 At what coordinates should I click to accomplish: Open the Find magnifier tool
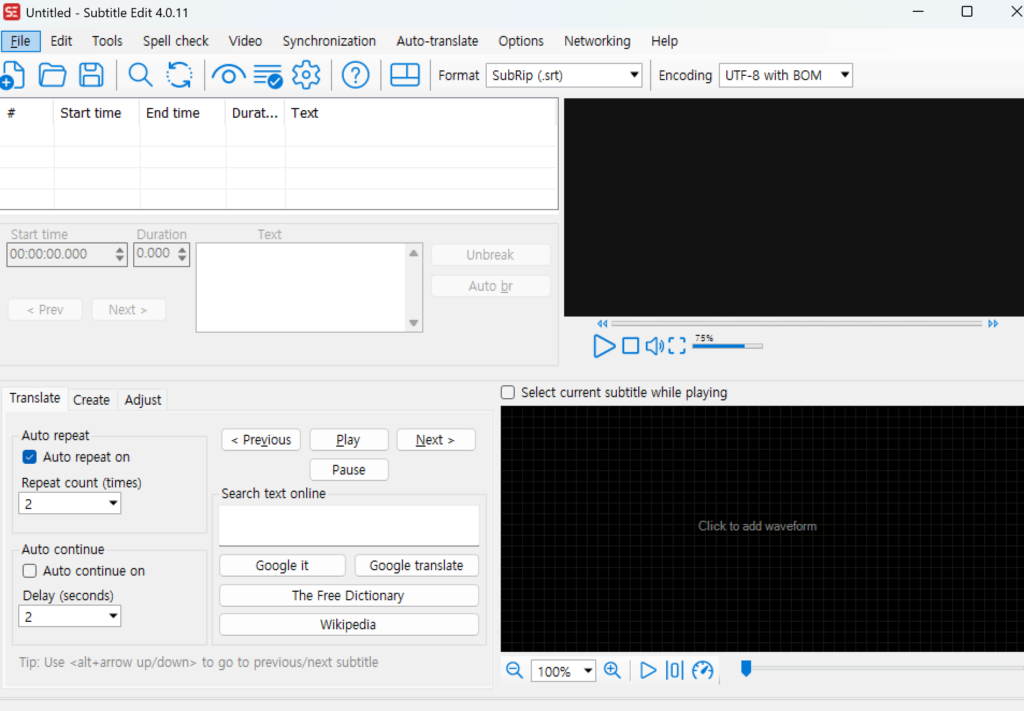tap(140, 75)
